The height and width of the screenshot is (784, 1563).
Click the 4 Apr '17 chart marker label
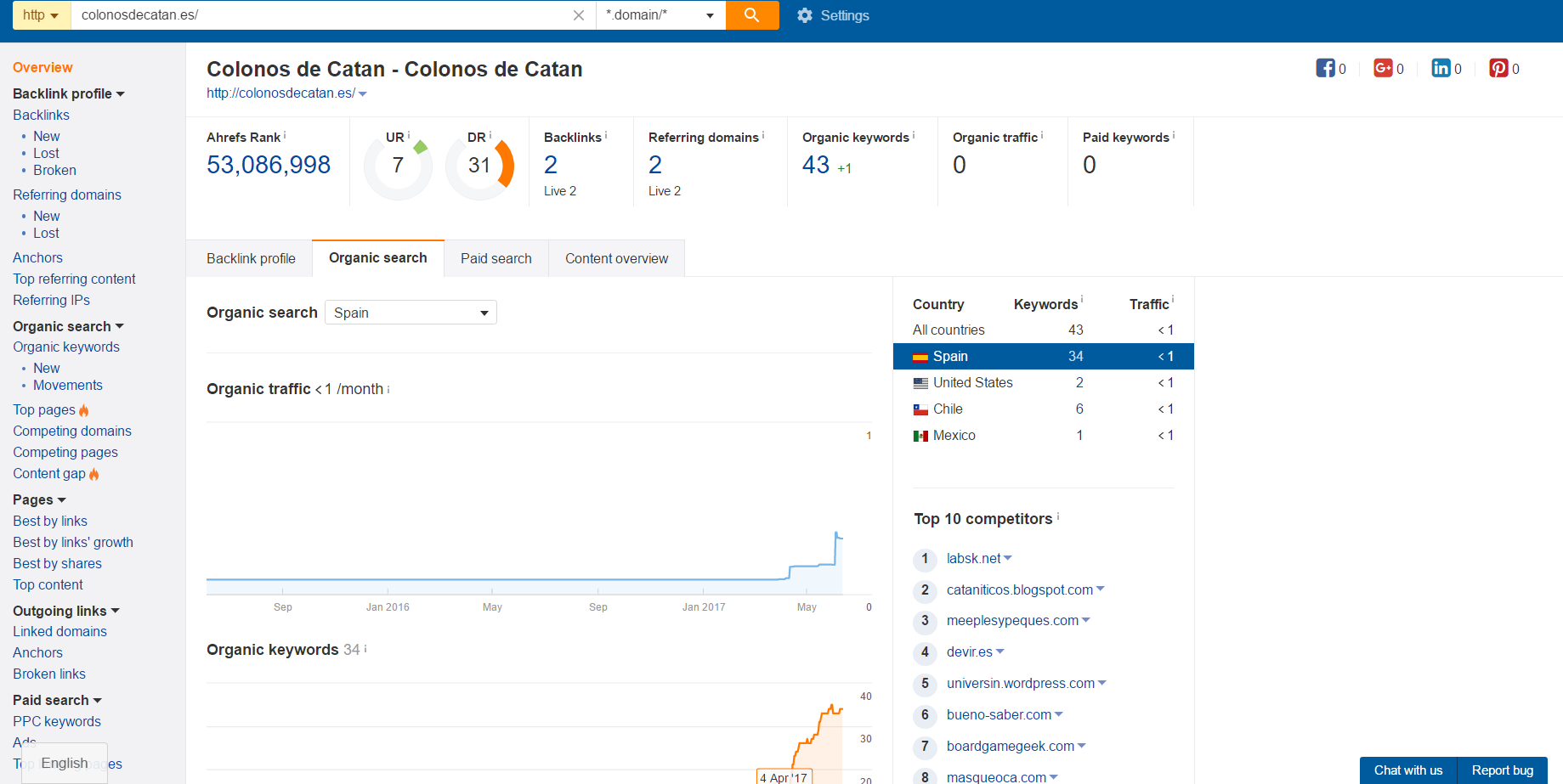pos(784,777)
